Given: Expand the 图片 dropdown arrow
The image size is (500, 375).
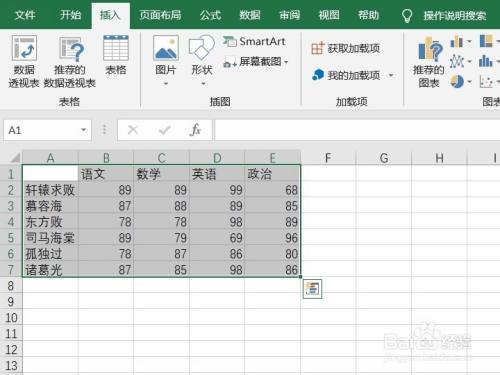Looking at the screenshot, I should pyautogui.click(x=166, y=84).
